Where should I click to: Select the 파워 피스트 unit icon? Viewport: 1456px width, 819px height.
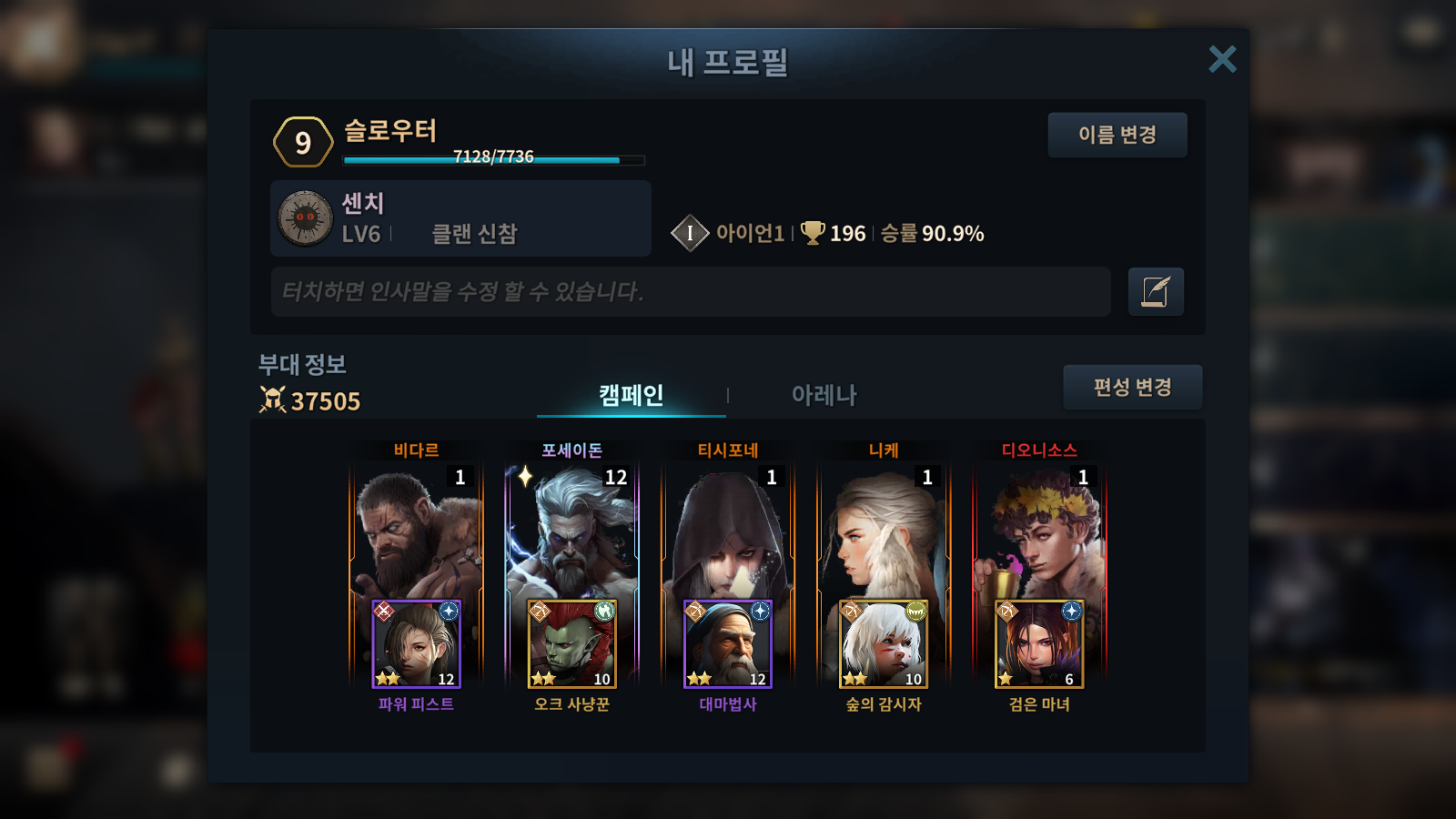click(416, 643)
